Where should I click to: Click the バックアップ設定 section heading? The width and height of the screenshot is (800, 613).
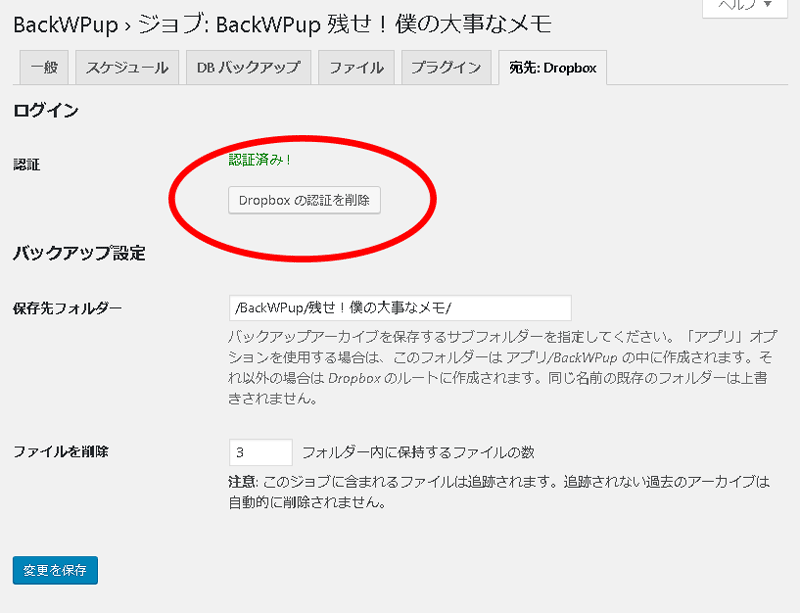[79, 253]
